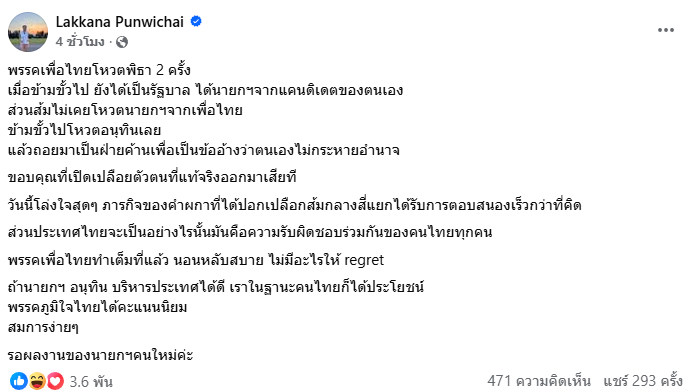Click the paragraph beginning 'วันนี้โล่งใจสุดๆ'
The image size is (689, 392).
click(294, 205)
